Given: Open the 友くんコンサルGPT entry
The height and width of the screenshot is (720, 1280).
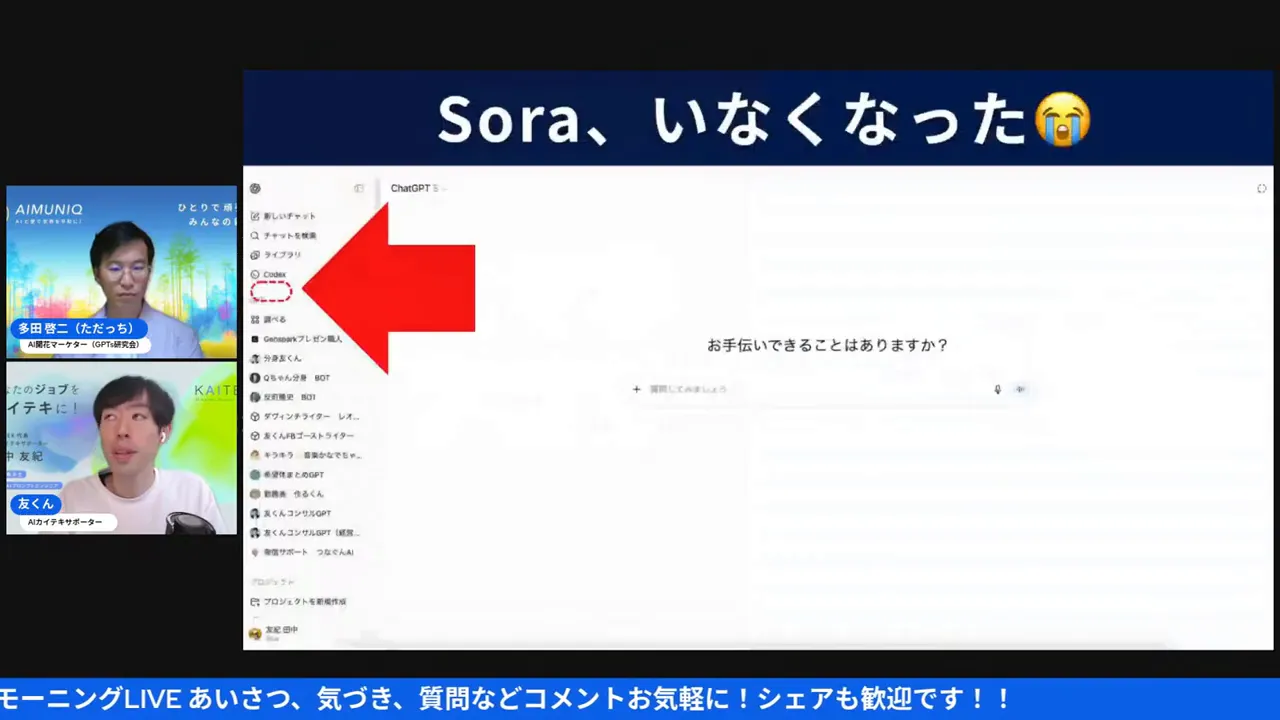Looking at the screenshot, I should 296,513.
